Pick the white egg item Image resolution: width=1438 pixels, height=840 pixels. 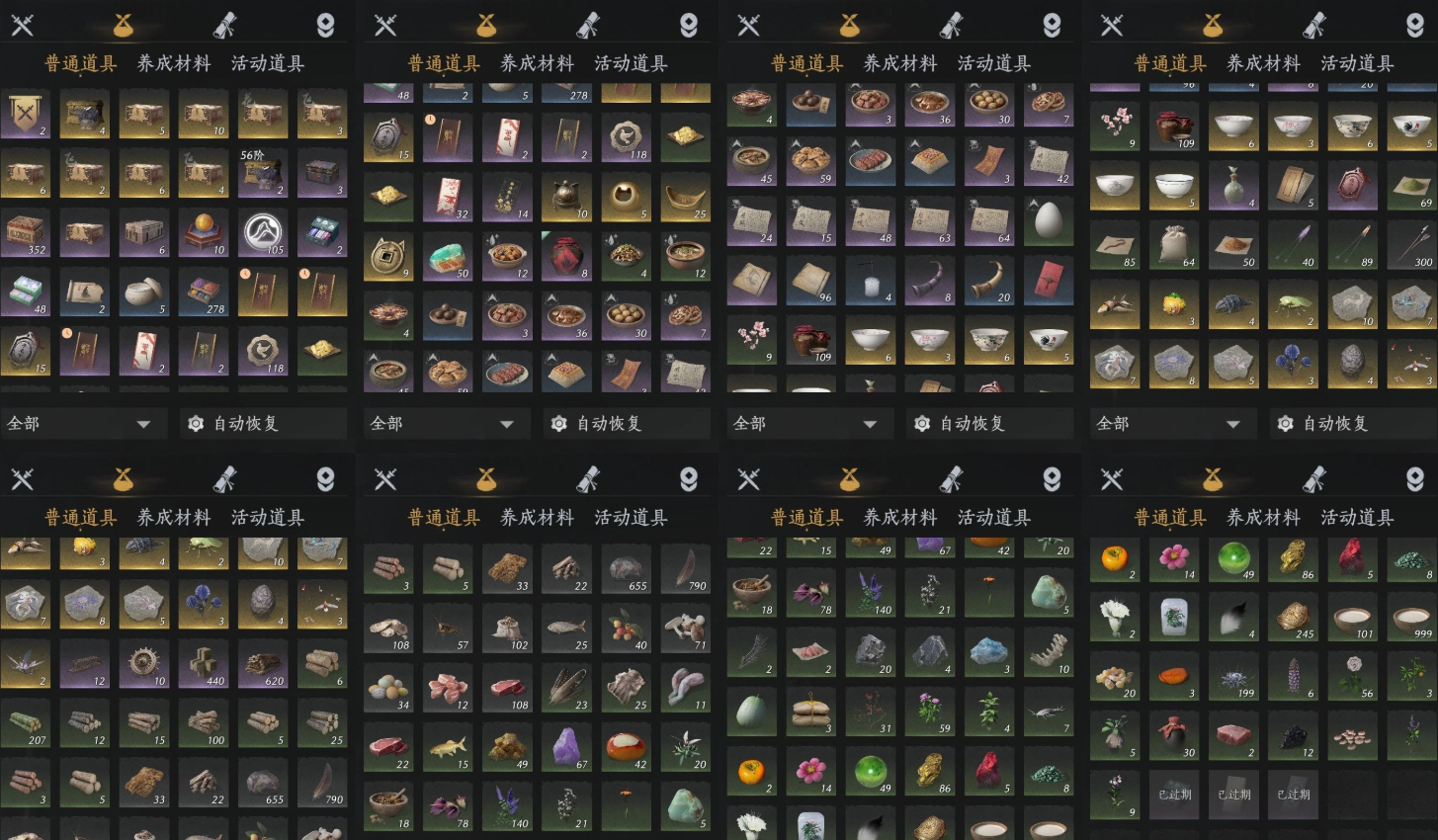tap(1048, 221)
